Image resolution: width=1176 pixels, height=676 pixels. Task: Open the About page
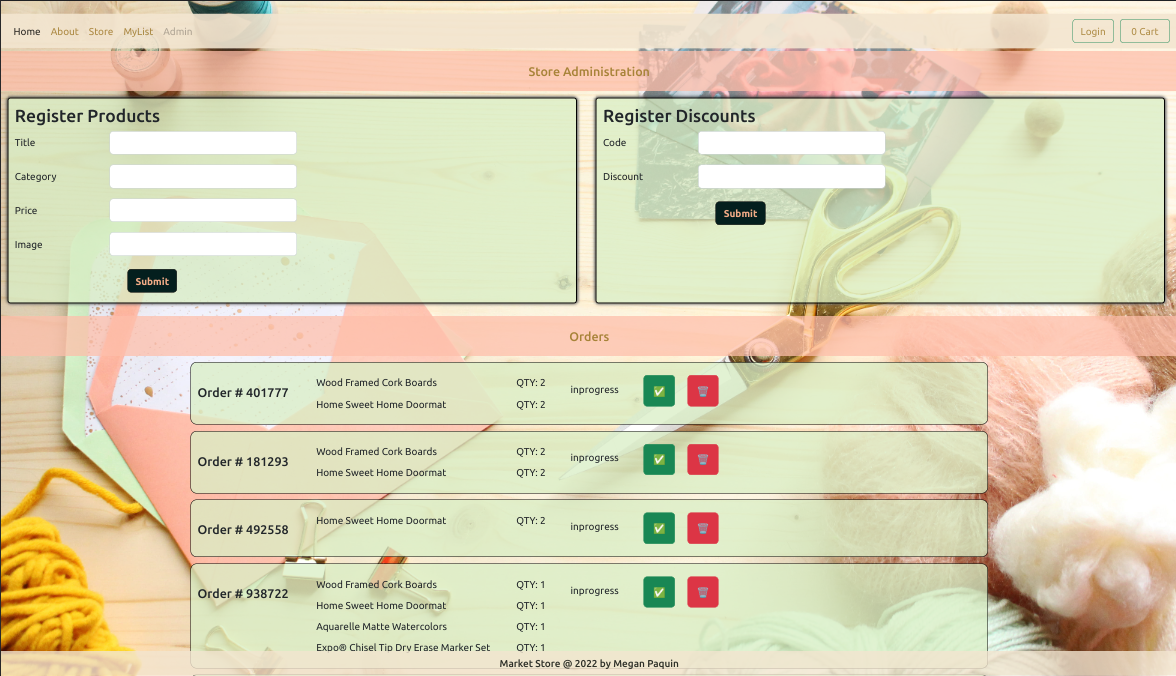click(65, 32)
